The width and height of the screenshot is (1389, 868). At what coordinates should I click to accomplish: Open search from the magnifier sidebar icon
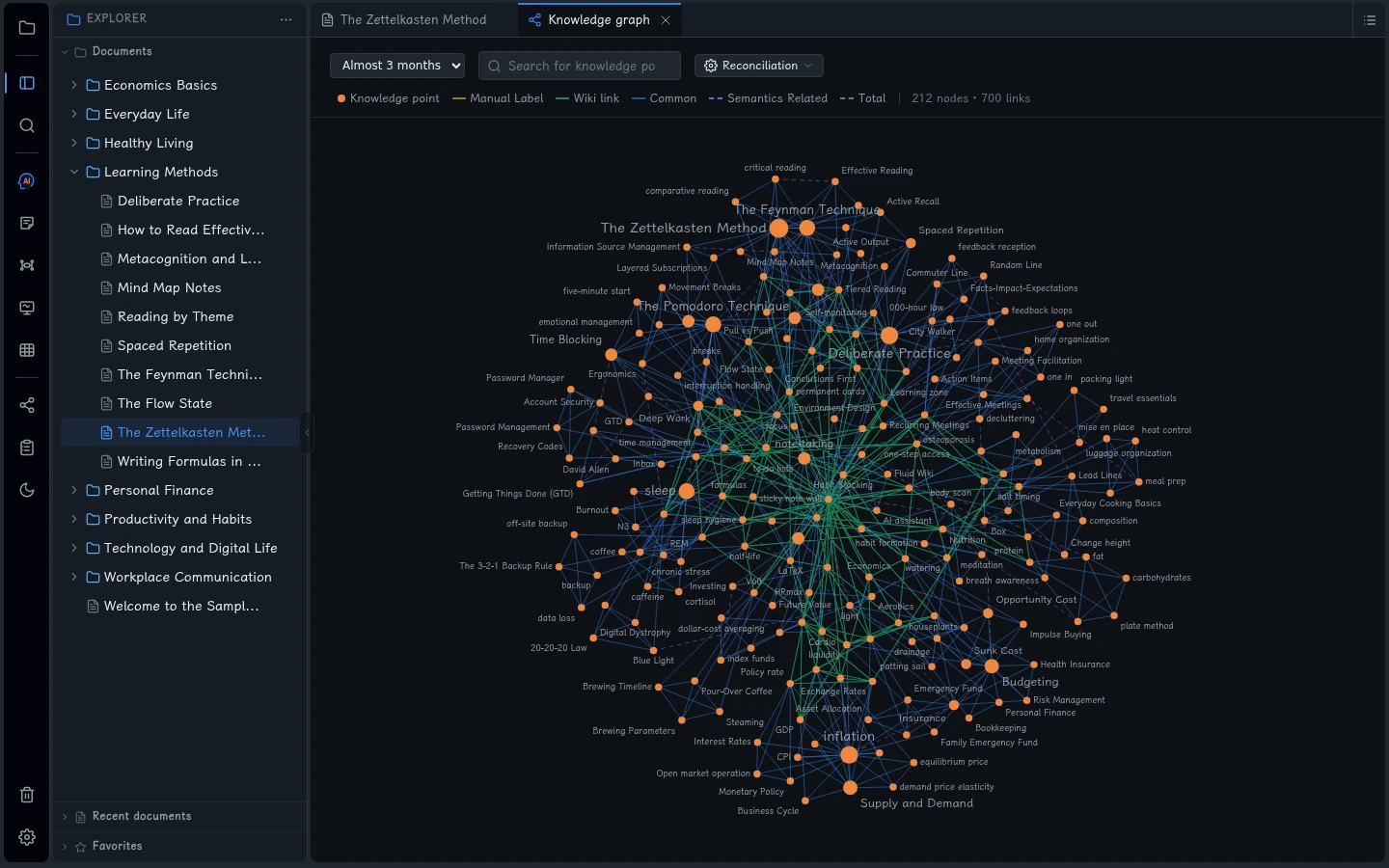(x=27, y=125)
